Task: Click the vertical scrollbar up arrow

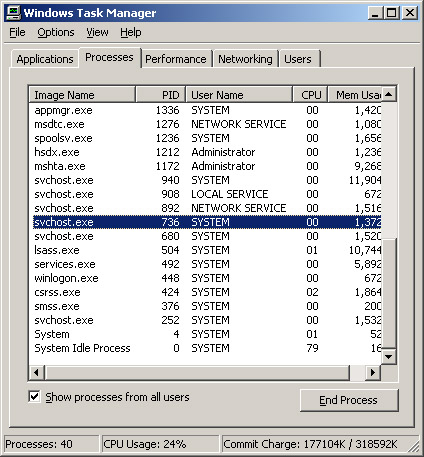Action: (x=389, y=95)
